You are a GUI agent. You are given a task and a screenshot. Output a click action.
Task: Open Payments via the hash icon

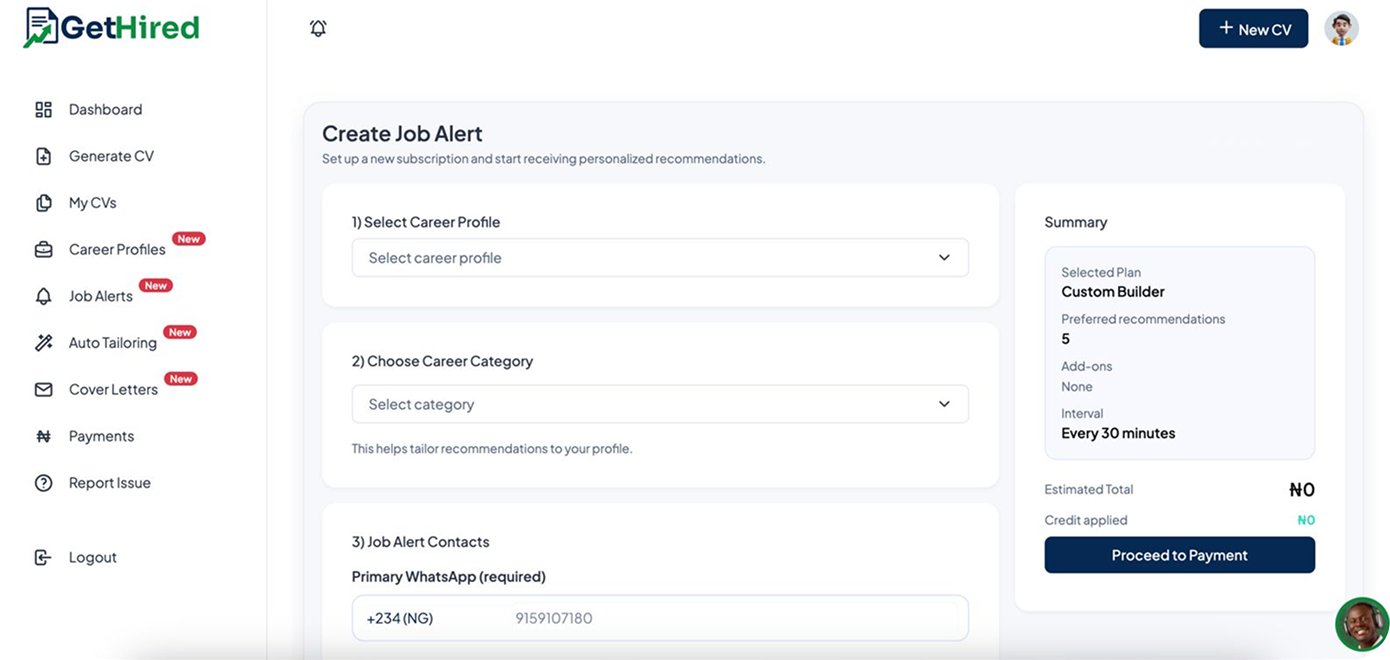click(x=44, y=435)
